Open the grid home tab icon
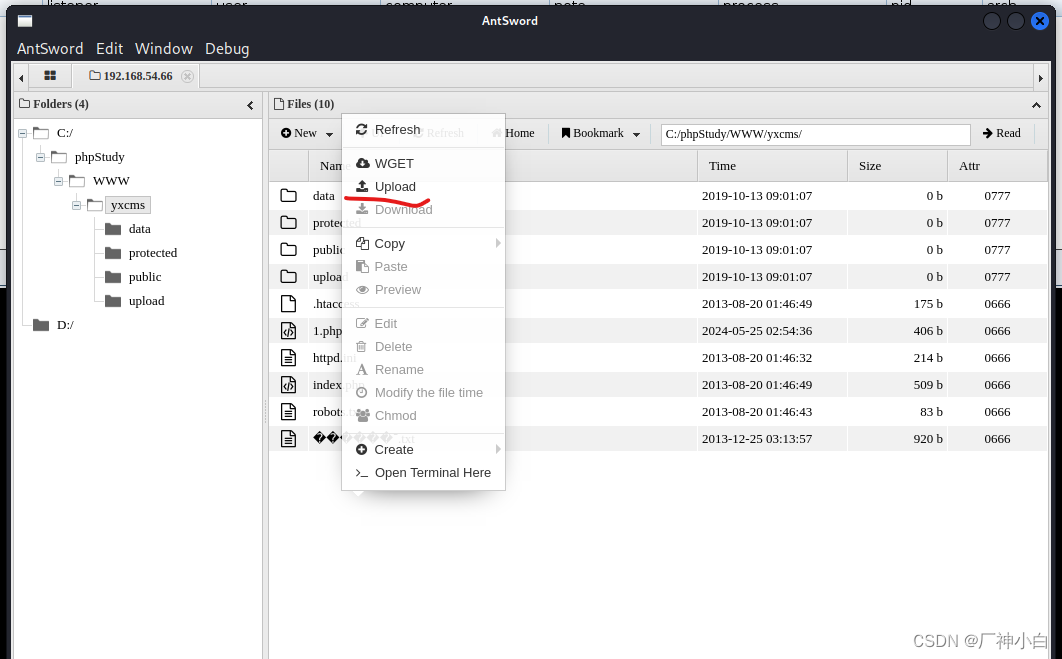Screen dimensions: 1062x659 tap(50, 75)
